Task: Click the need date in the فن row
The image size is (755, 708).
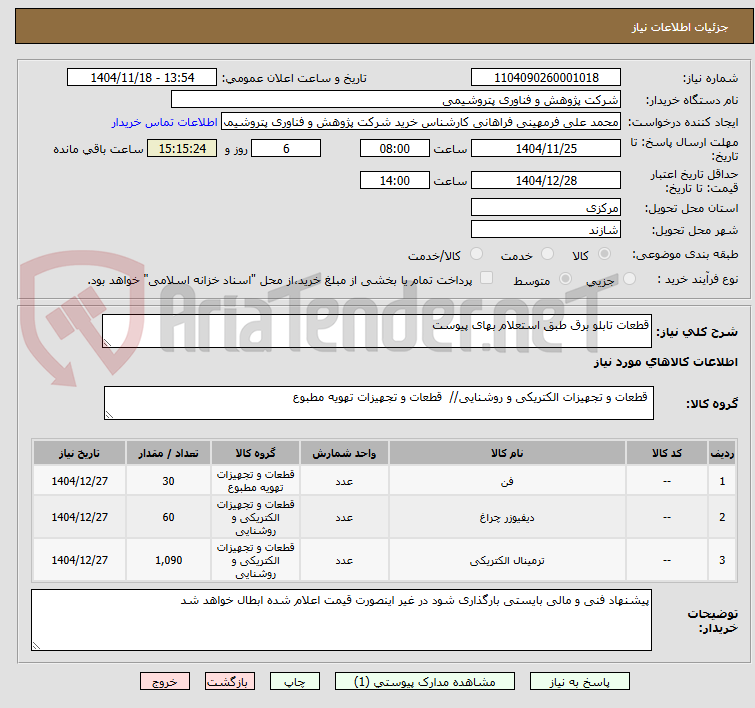Action: coord(79,481)
